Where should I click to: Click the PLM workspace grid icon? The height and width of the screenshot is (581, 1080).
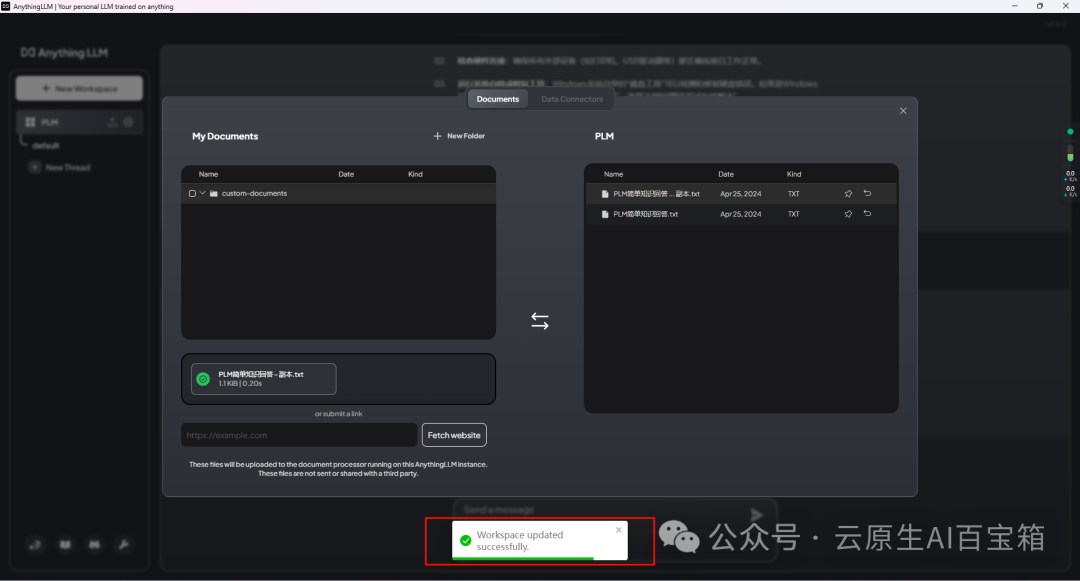click(x=30, y=122)
